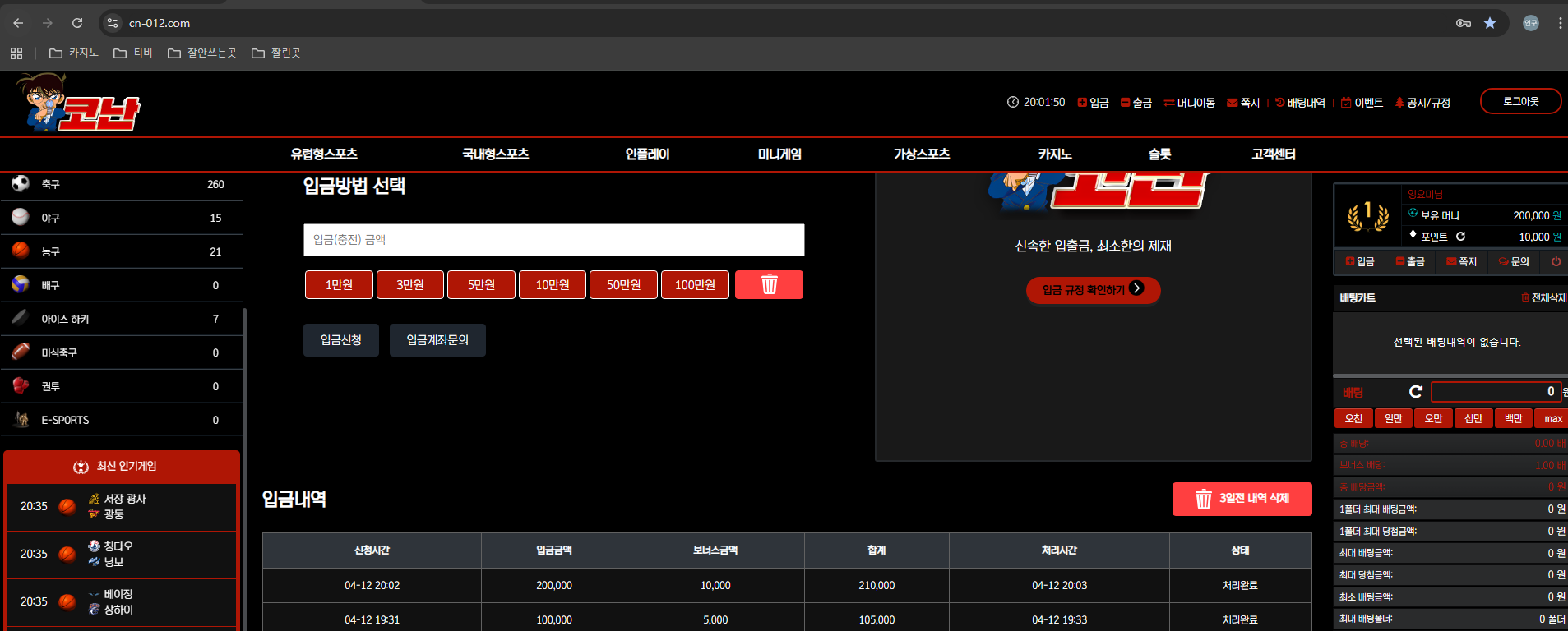Click the arrow on the deposit rules button
Image resolution: width=1568 pixels, height=631 pixels.
1136,288
